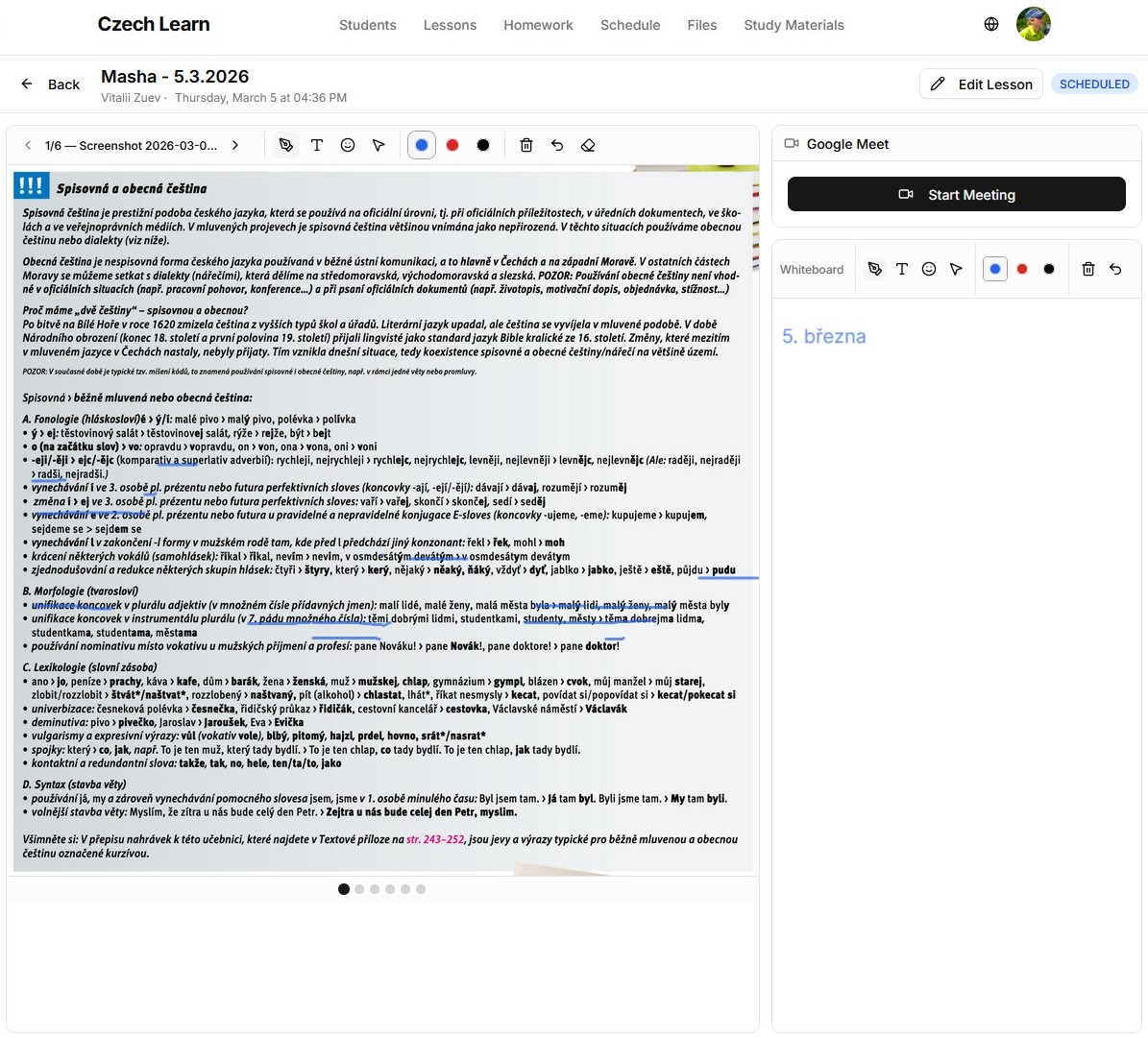Screen dimensions: 1148x1038
Task: Undo on the Whiteboard toolbar
Action: click(x=1116, y=269)
